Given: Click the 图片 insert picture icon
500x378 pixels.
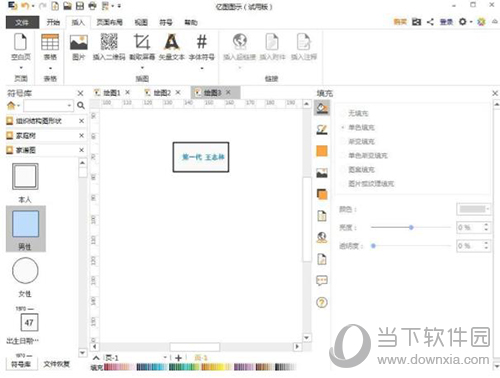Looking at the screenshot, I should point(79,43).
